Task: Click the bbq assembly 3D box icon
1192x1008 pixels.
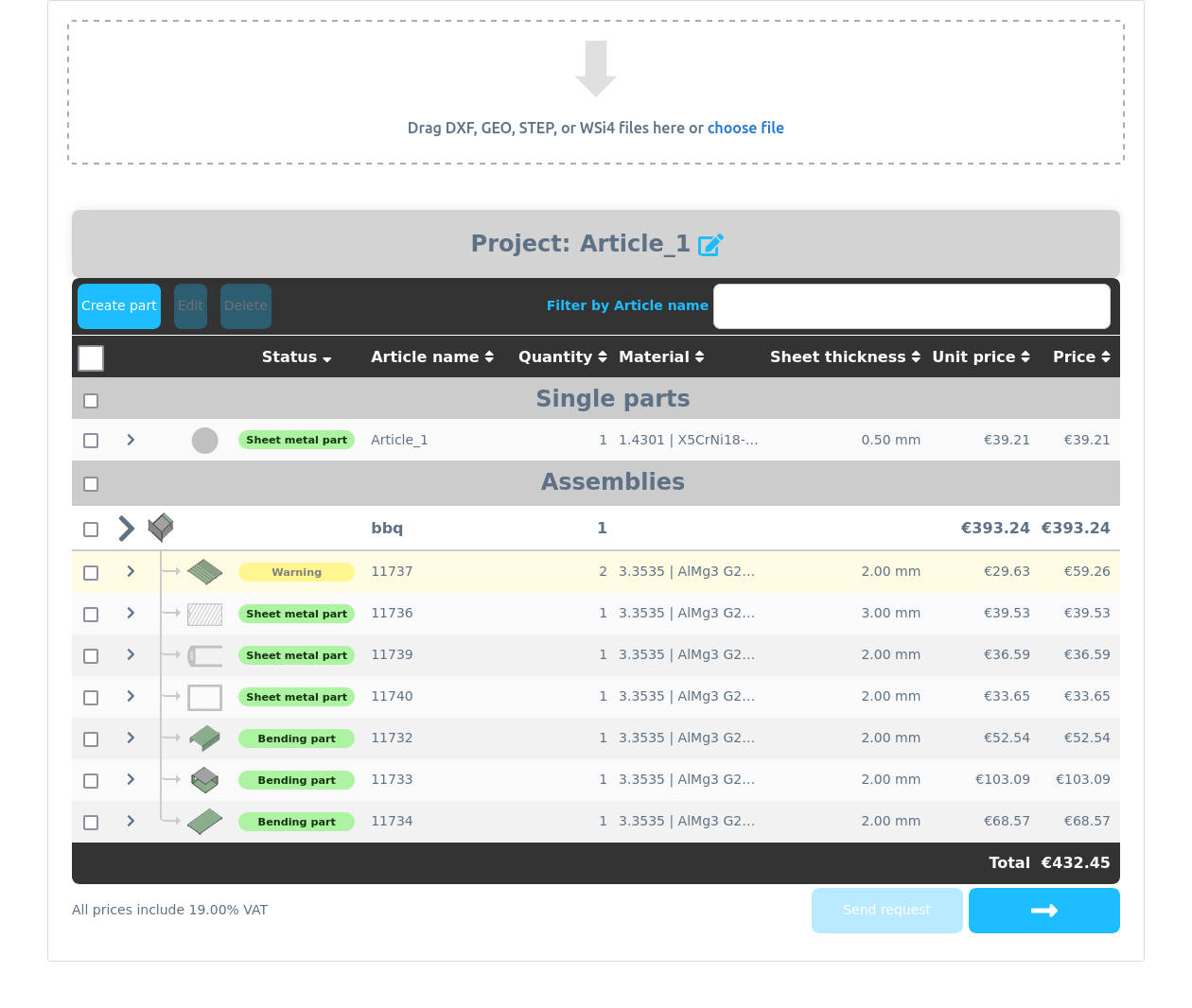Action: pos(161,528)
